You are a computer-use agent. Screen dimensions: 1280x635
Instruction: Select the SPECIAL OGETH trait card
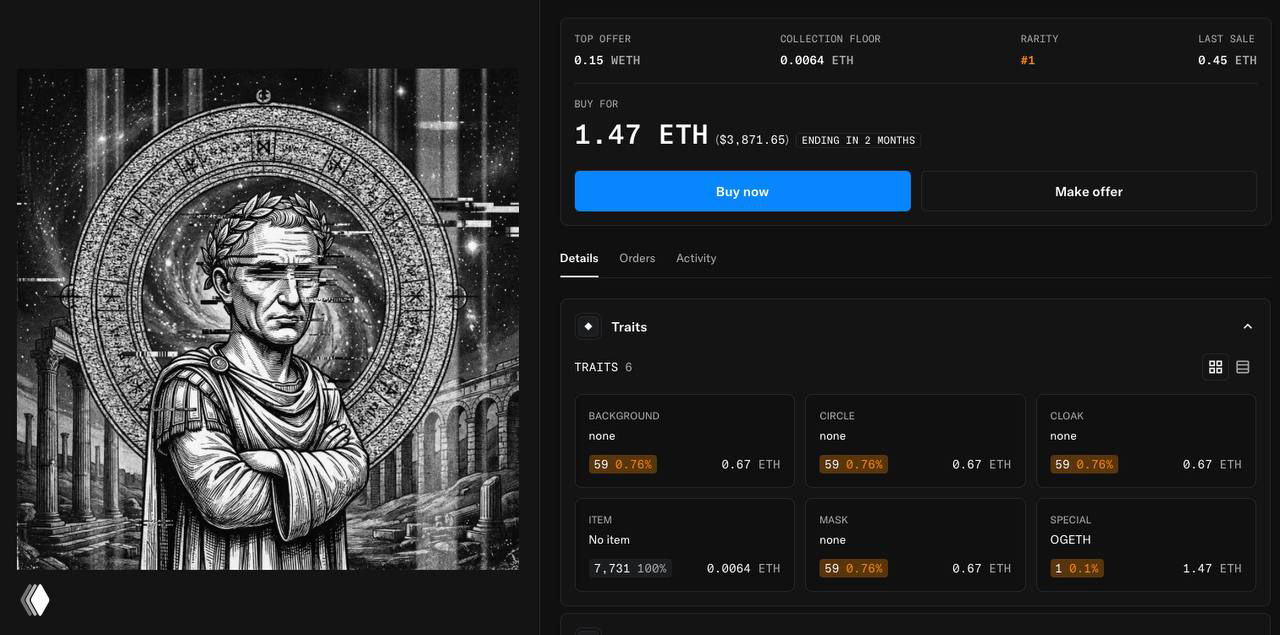click(1146, 545)
